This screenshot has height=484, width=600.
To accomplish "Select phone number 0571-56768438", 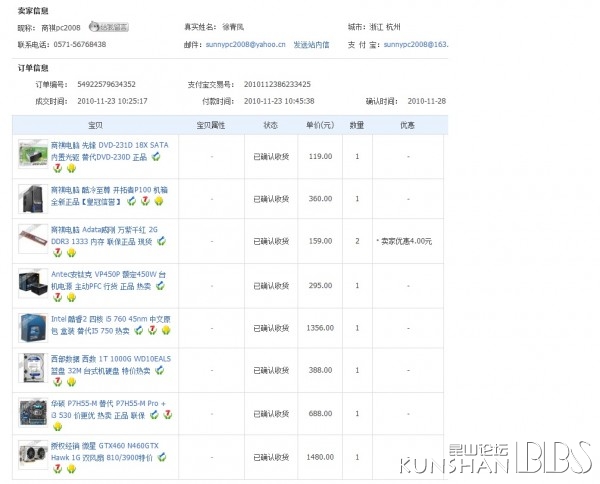I will pyautogui.click(x=80, y=44).
